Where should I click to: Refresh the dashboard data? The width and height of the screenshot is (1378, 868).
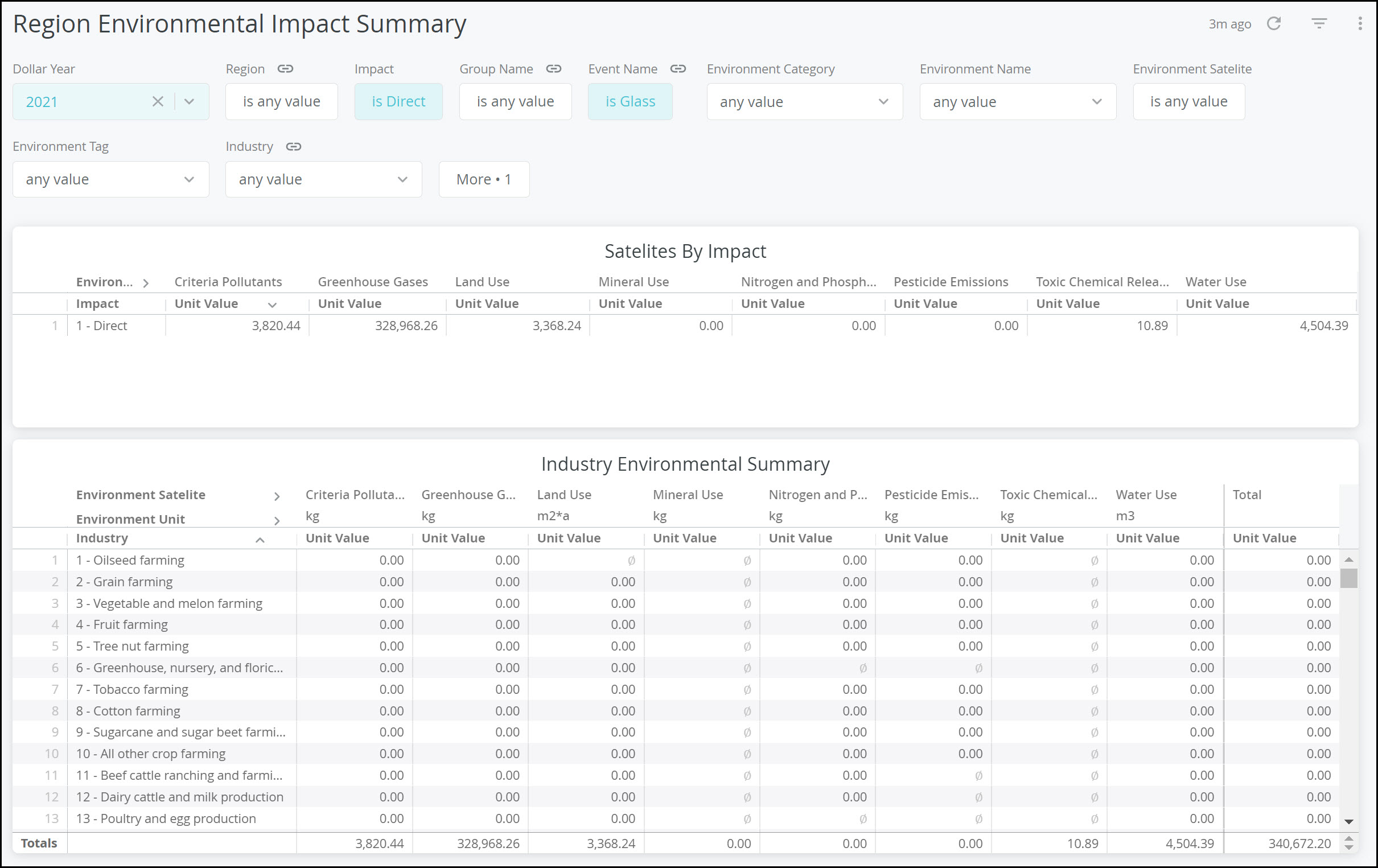click(x=1274, y=23)
